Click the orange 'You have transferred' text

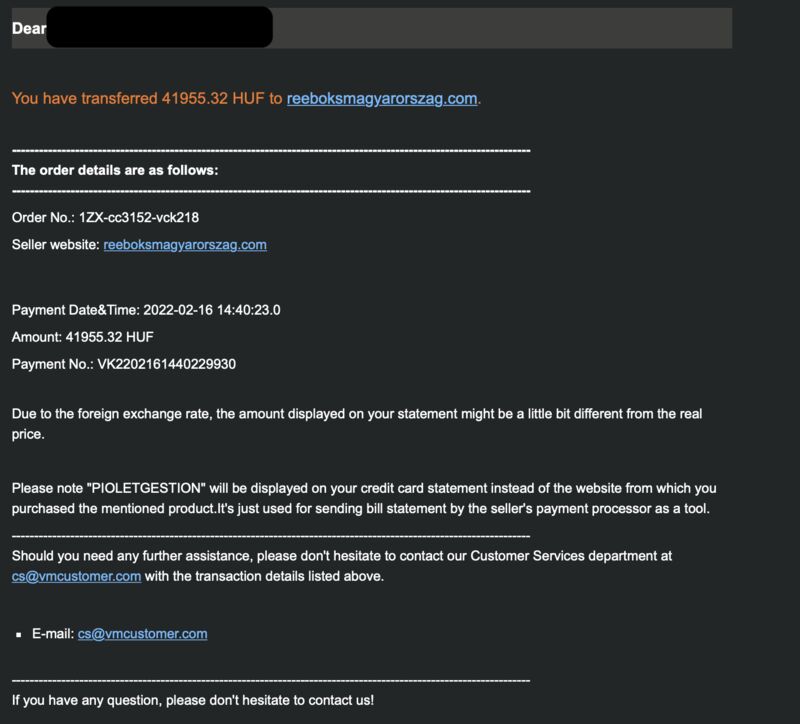tap(147, 98)
